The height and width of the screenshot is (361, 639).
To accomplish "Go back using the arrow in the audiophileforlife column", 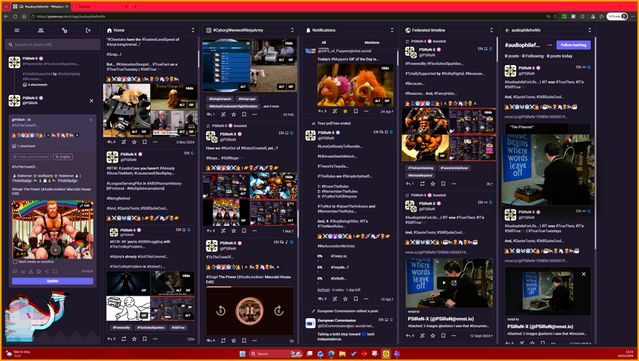I will point(507,30).
